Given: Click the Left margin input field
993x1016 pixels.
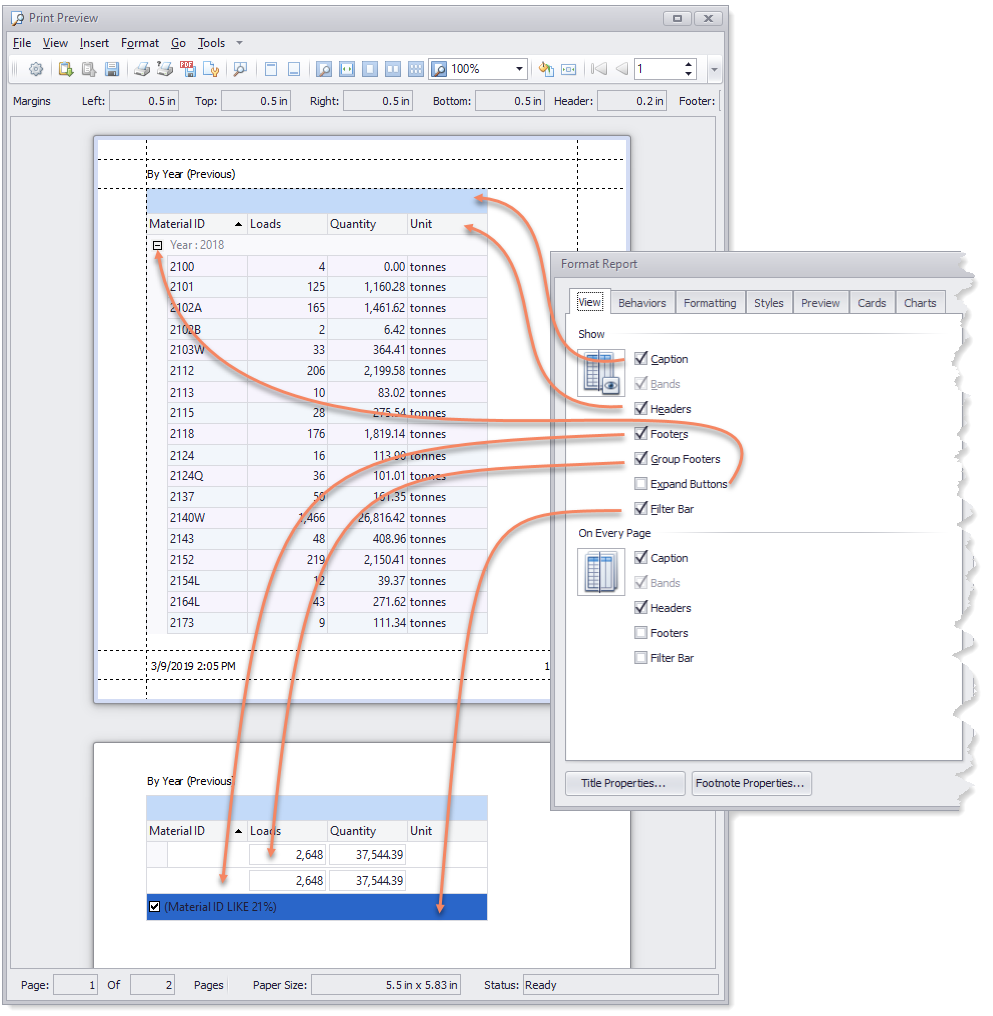Looking at the screenshot, I should (145, 101).
